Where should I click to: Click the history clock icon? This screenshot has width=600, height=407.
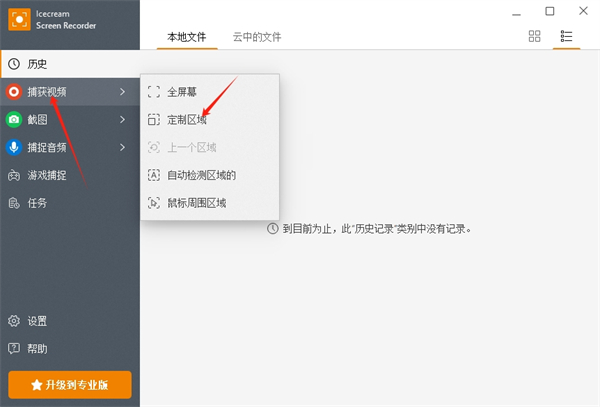(x=14, y=64)
